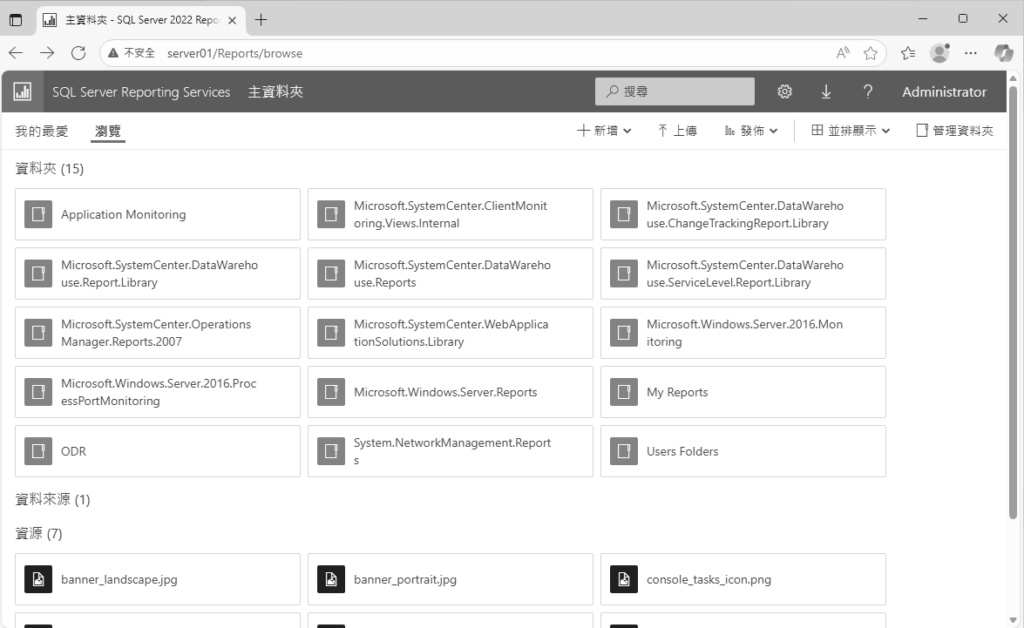Click the 主資料夾 breadcrumb link

point(276,91)
